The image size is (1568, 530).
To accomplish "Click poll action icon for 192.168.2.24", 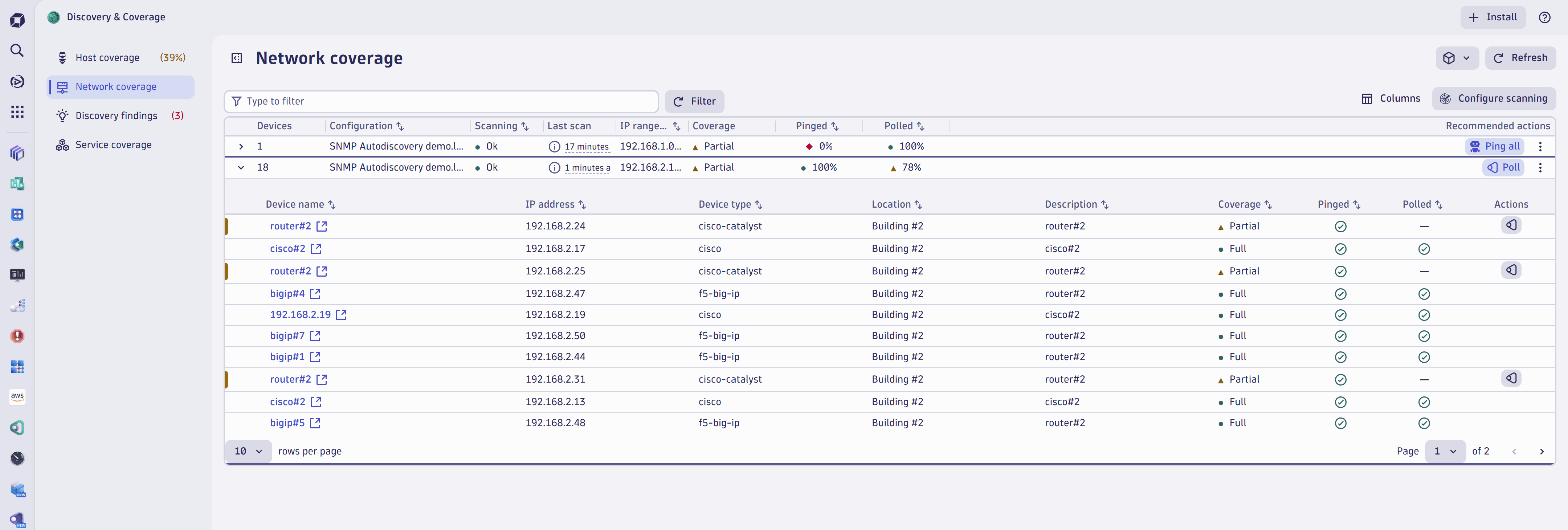I will 1511,225.
